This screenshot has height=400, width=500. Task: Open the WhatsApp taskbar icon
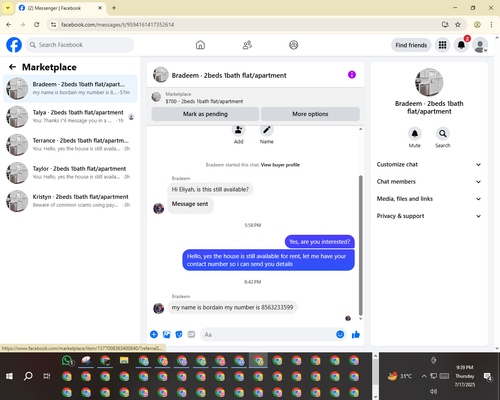pyautogui.click(x=67, y=361)
